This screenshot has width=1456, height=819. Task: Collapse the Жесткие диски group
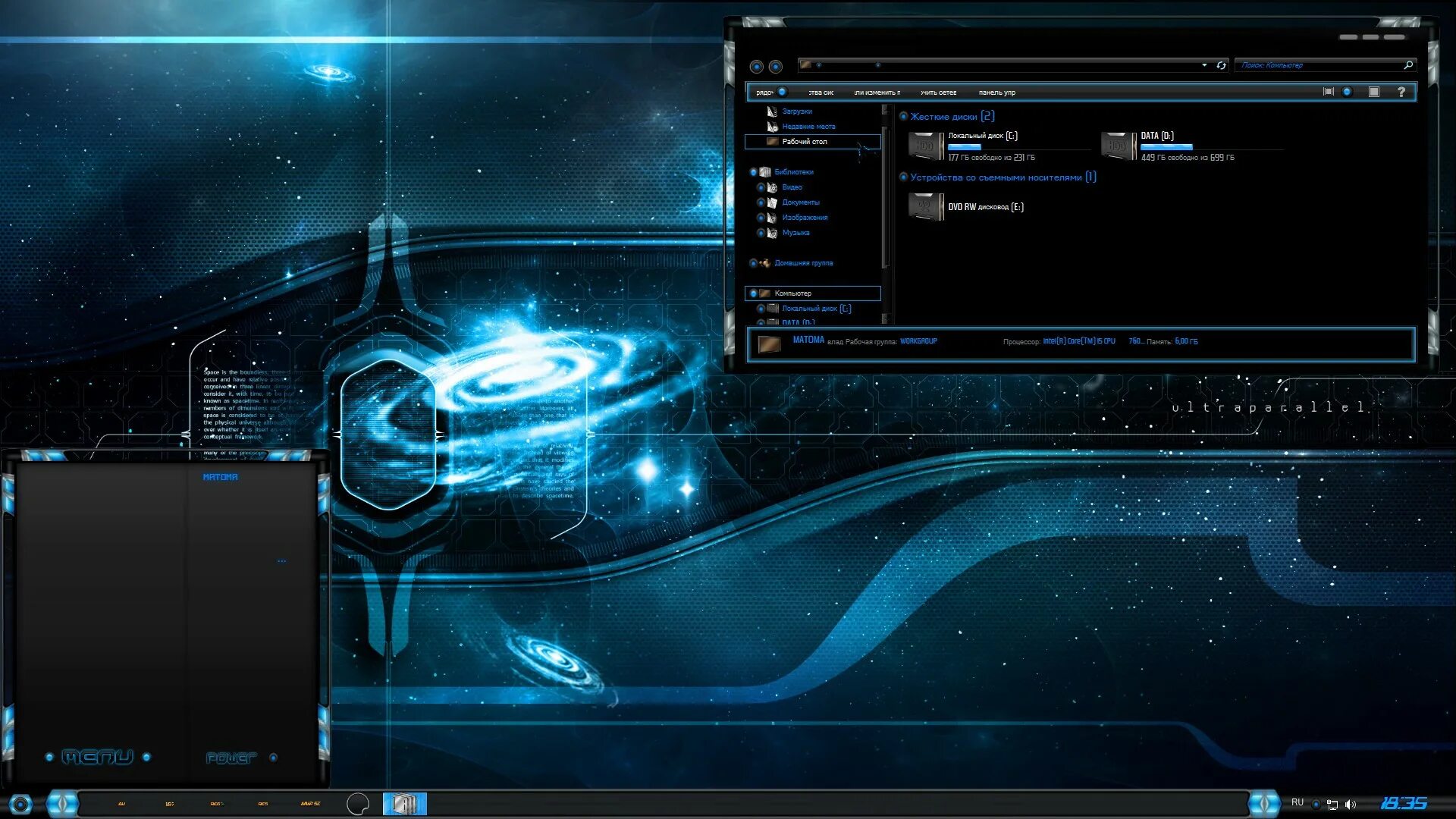click(903, 116)
